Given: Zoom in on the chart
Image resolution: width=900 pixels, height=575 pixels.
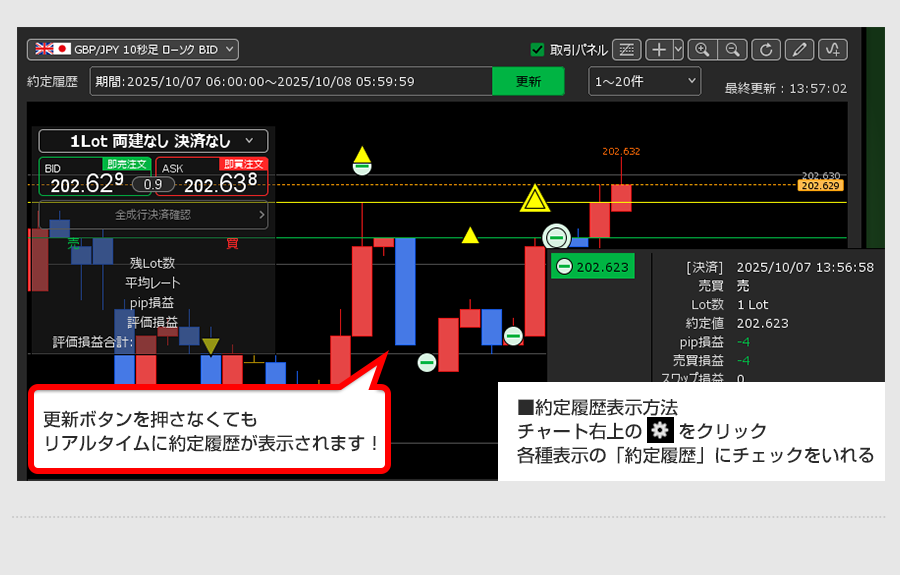Looking at the screenshot, I should click(x=702, y=49).
